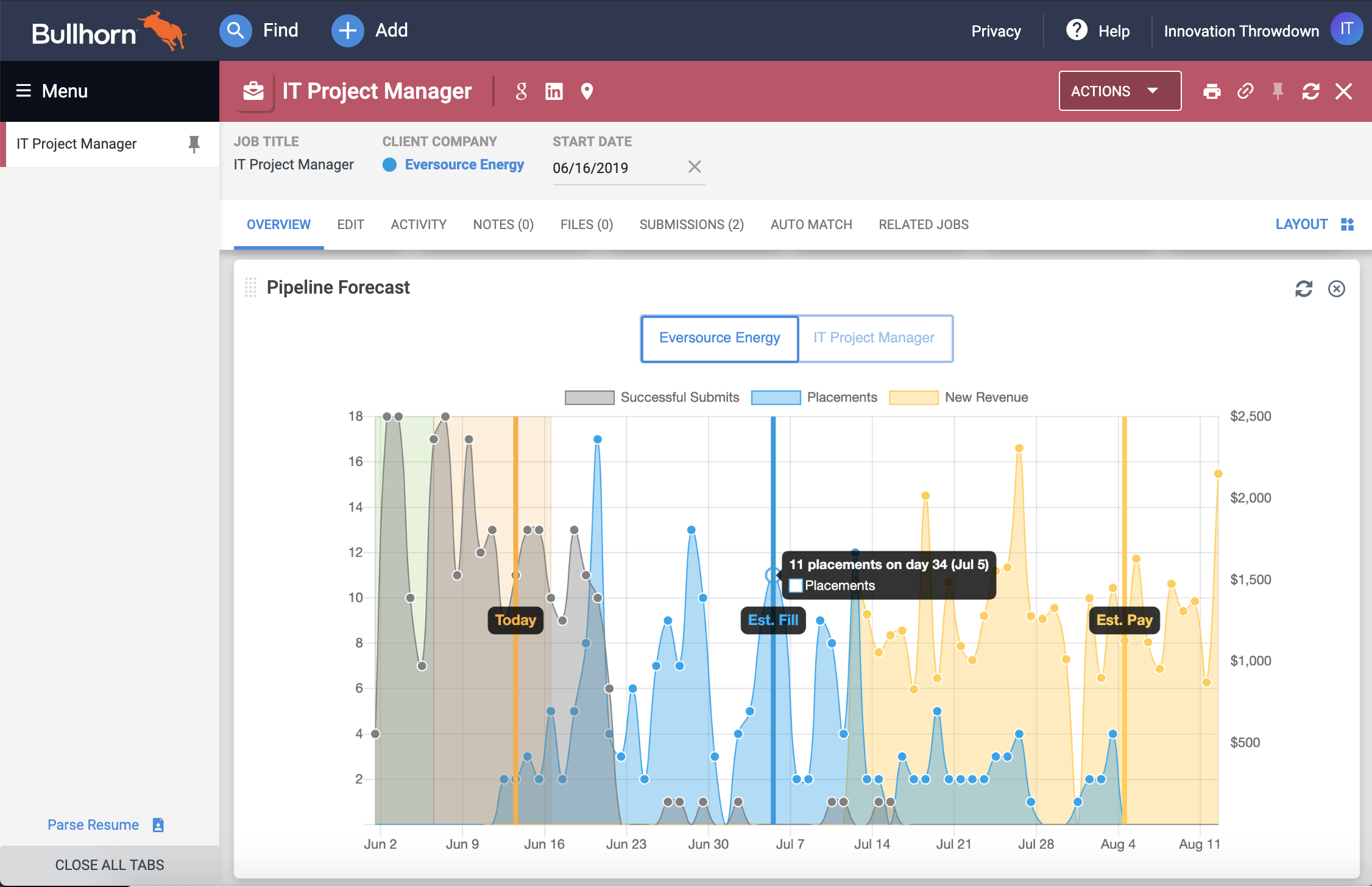The width and height of the screenshot is (1372, 887).
Task: Switch to the EDIT tab
Action: point(350,224)
